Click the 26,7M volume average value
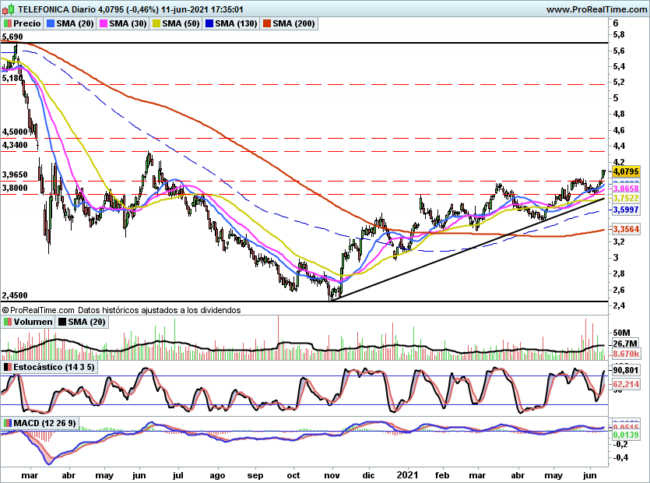Image resolution: width=650 pixels, height=483 pixels. click(x=625, y=344)
